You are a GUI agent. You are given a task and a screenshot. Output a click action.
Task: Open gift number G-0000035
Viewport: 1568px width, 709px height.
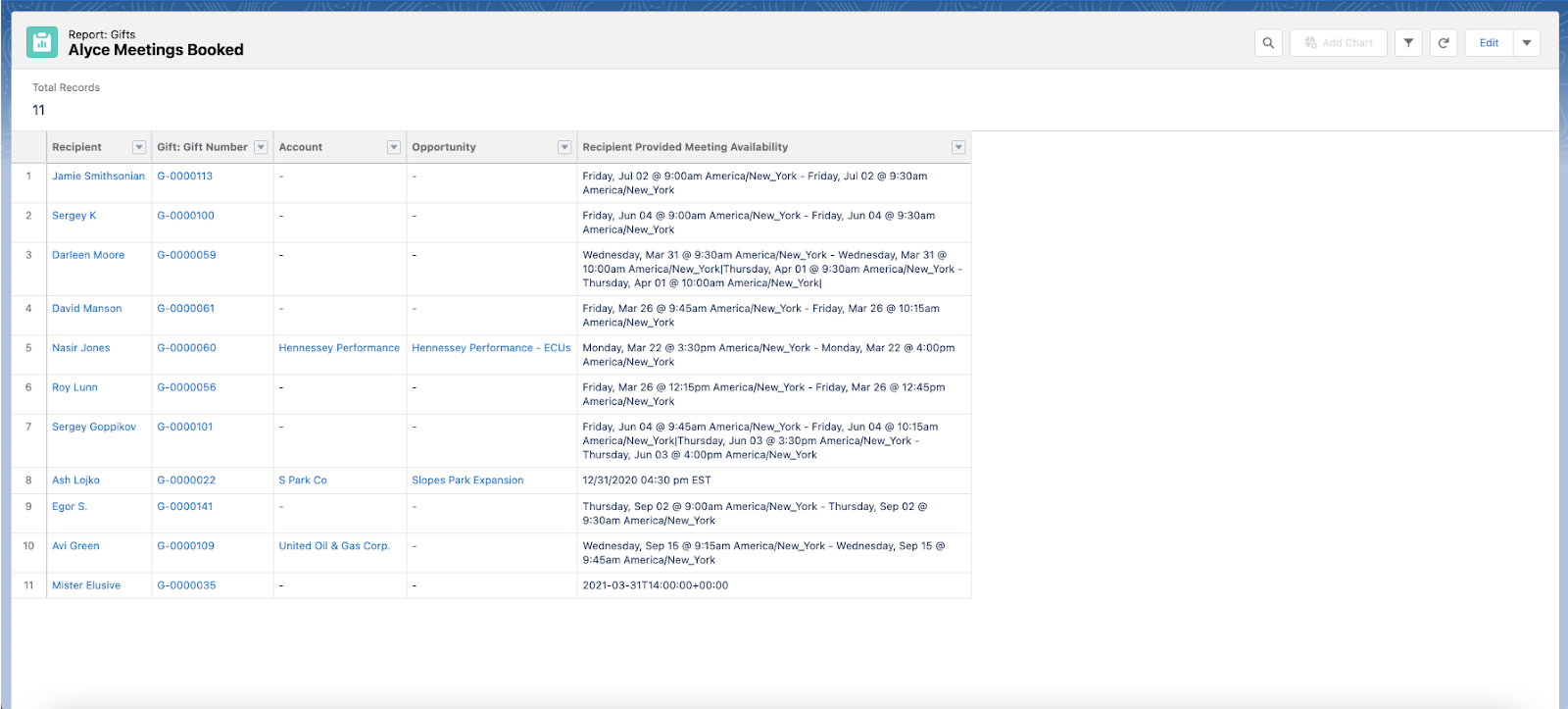(x=187, y=585)
